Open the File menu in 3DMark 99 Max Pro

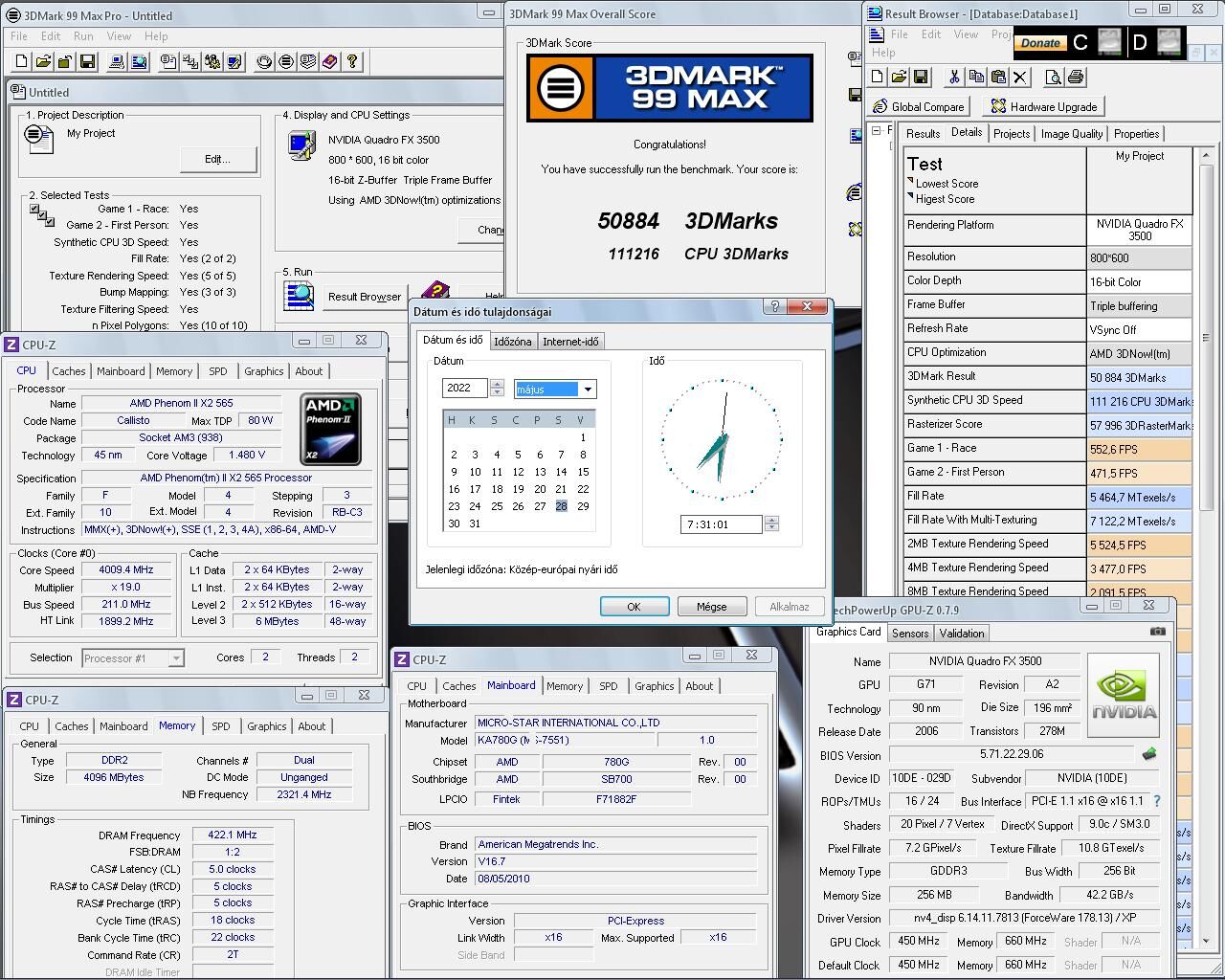tap(19, 36)
